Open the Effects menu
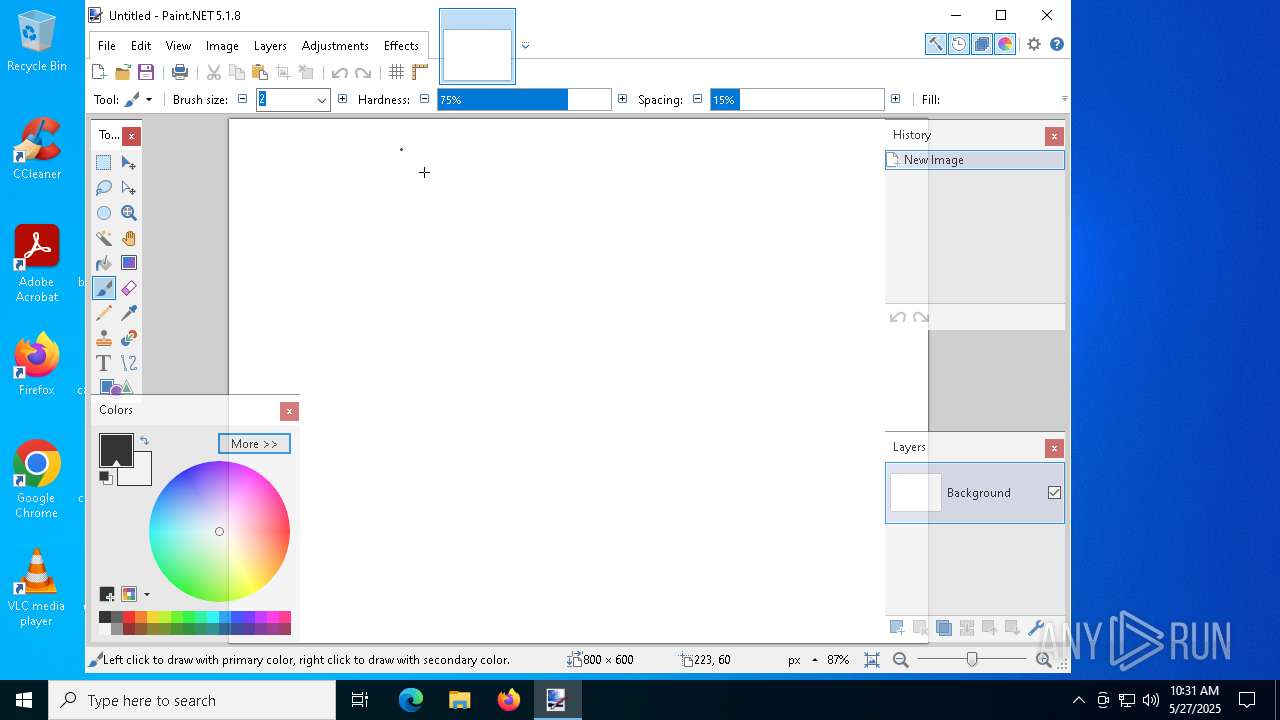The height and width of the screenshot is (720, 1280). [x=401, y=46]
